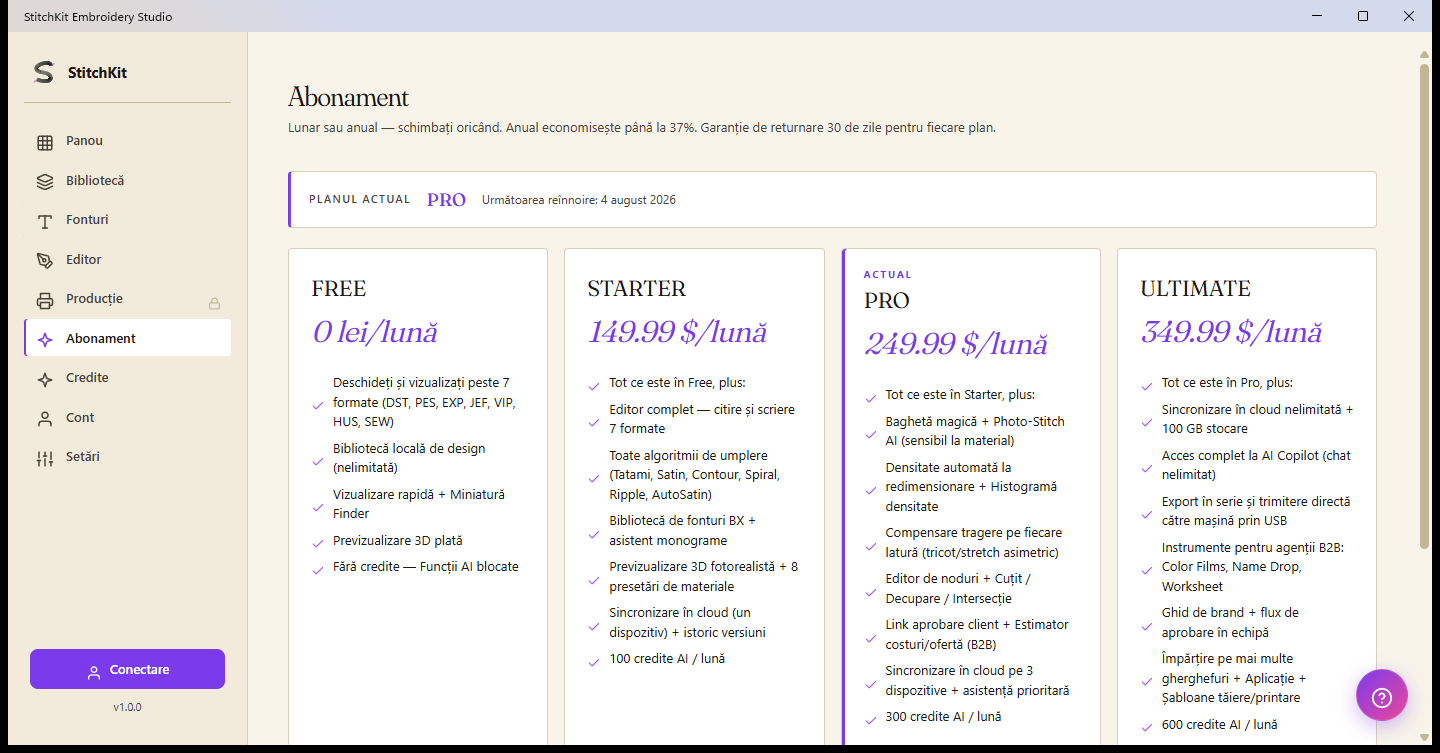Click the 349.99 $/lună price
Viewport: 1440px width, 753px height.
(x=1231, y=333)
